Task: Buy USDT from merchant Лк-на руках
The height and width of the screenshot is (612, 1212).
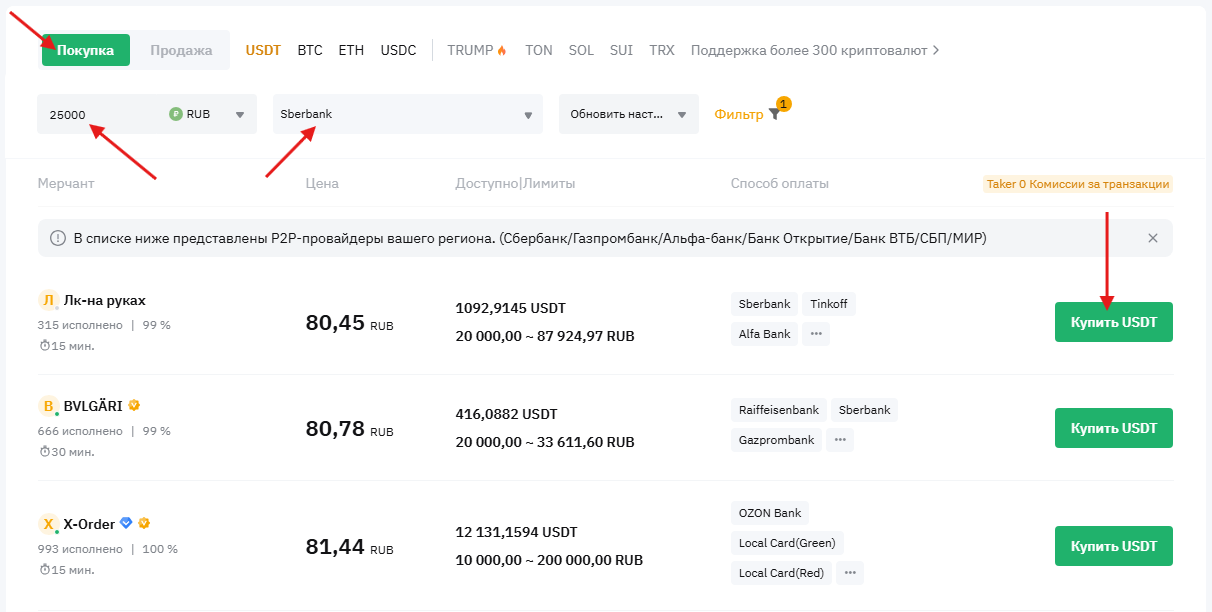Action: [1113, 322]
